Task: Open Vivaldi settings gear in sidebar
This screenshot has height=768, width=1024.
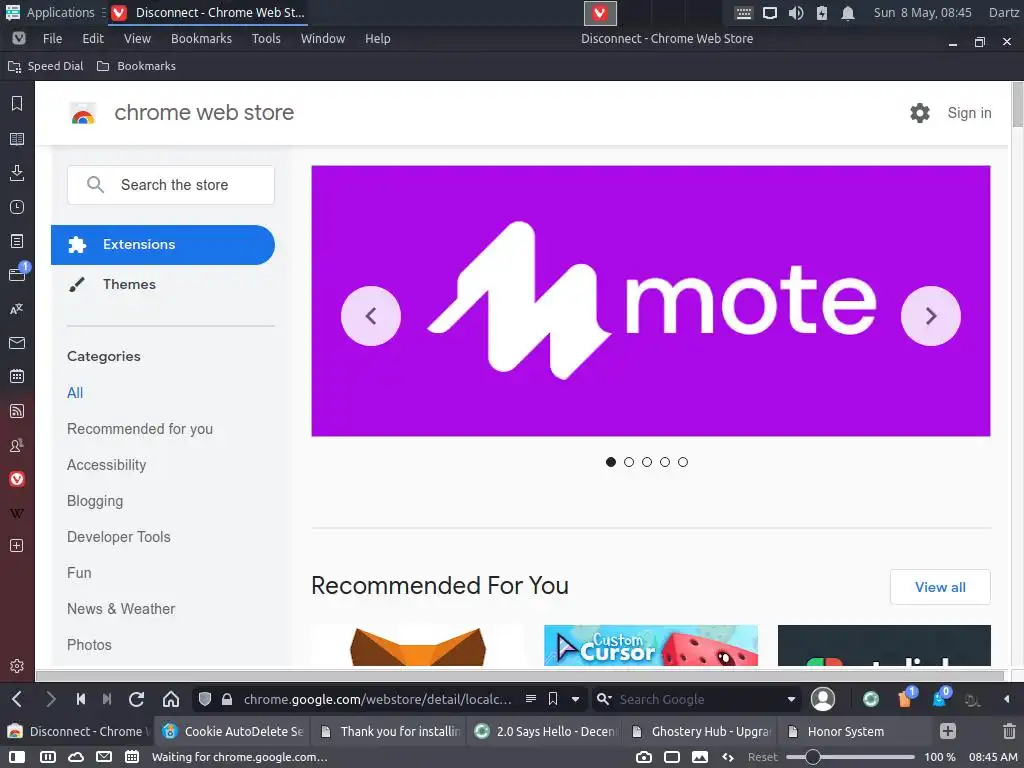Action: (x=17, y=665)
